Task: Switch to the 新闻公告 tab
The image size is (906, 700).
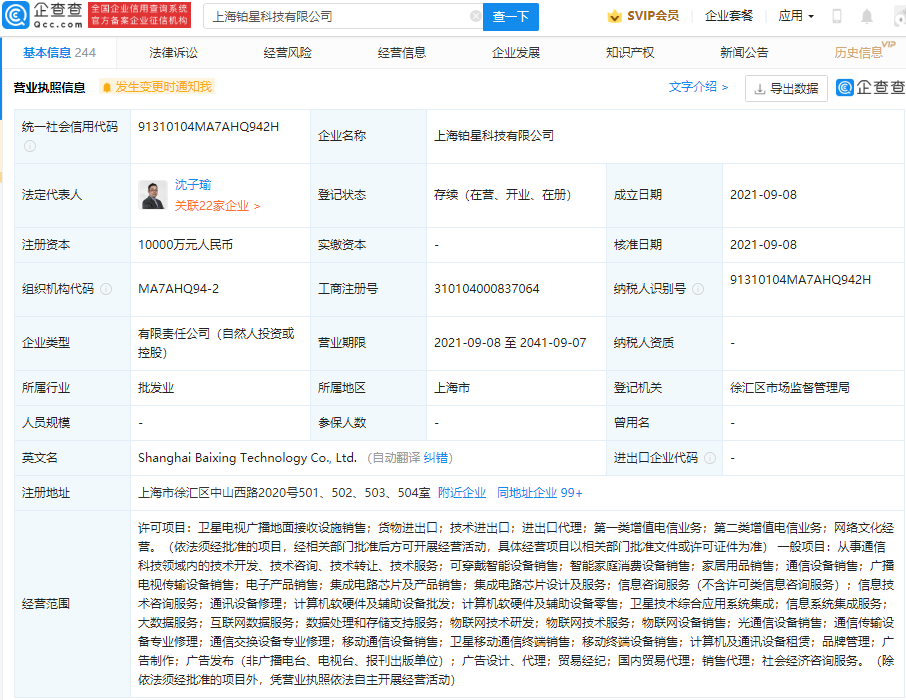Action: 744,53
